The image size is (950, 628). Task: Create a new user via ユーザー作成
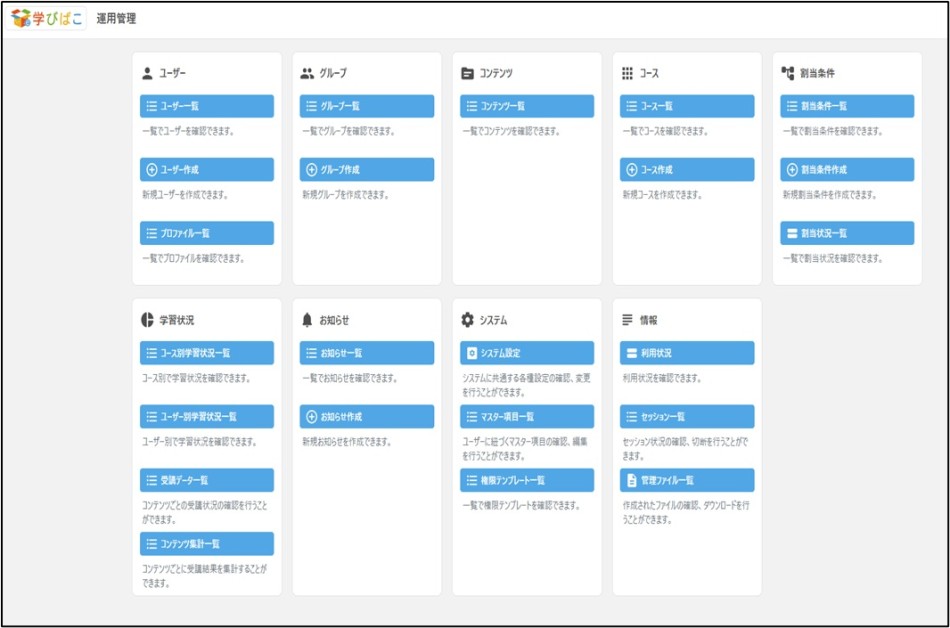(x=206, y=170)
